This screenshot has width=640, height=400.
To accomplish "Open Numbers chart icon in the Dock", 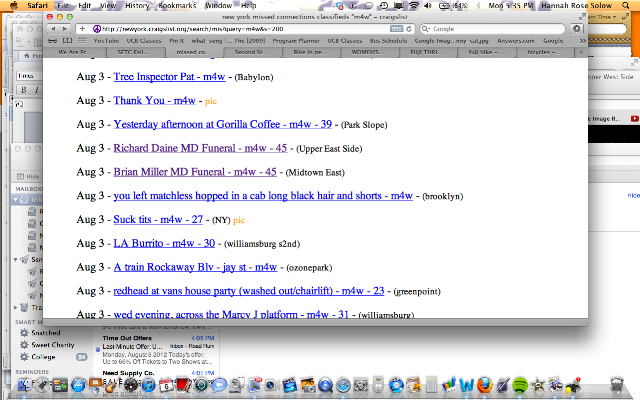I will tap(449, 385).
